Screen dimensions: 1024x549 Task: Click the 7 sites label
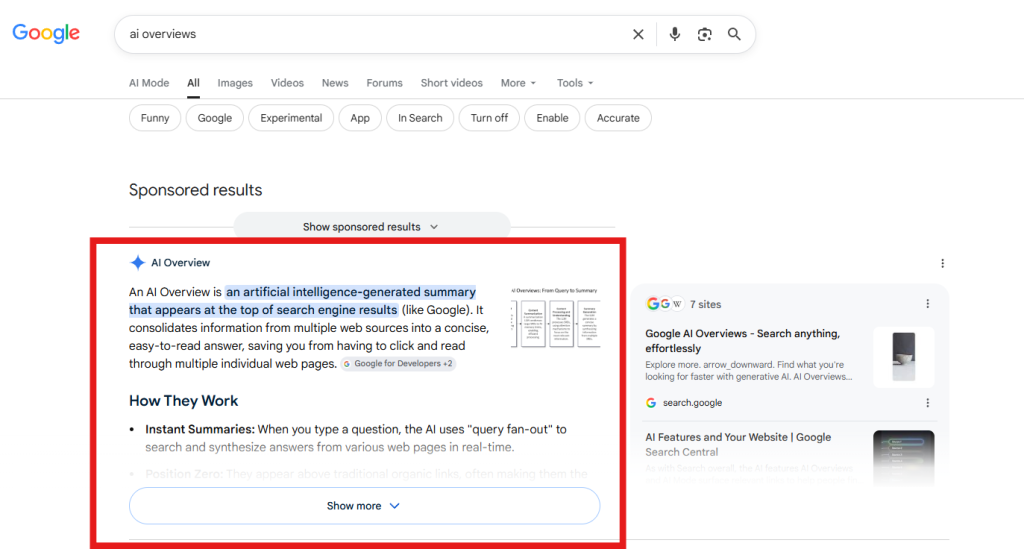[705, 304]
